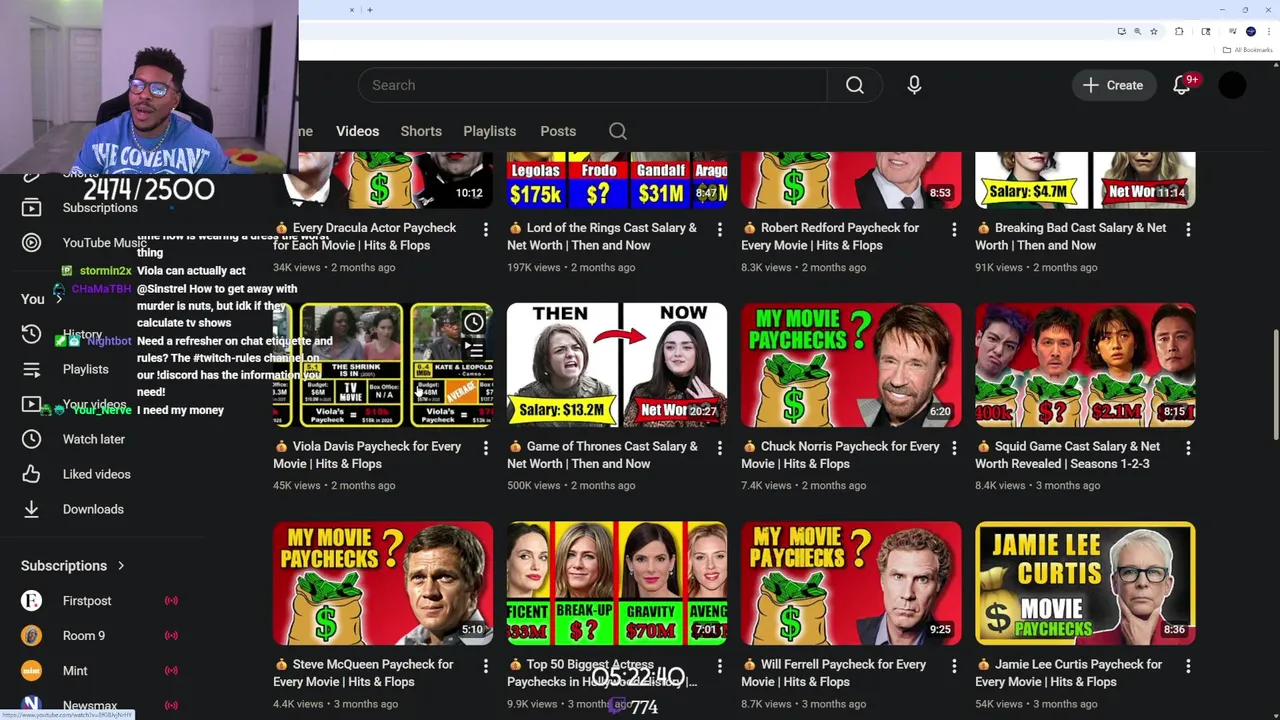Click the YouTube search magnifier button
The image size is (1280, 720).
(854, 85)
